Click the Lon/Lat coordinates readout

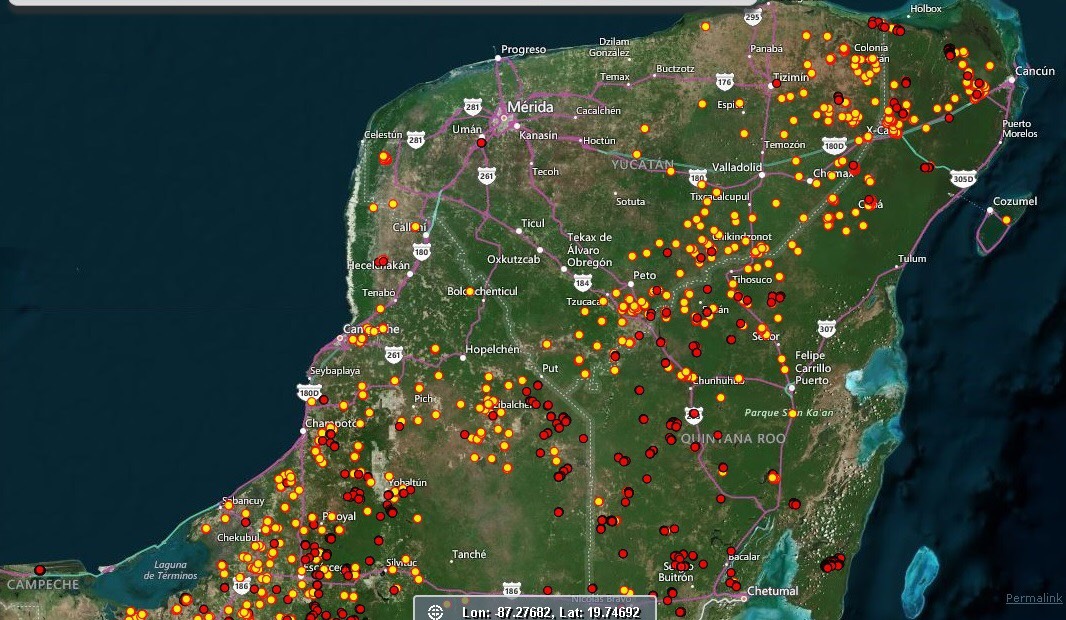(x=549, y=611)
